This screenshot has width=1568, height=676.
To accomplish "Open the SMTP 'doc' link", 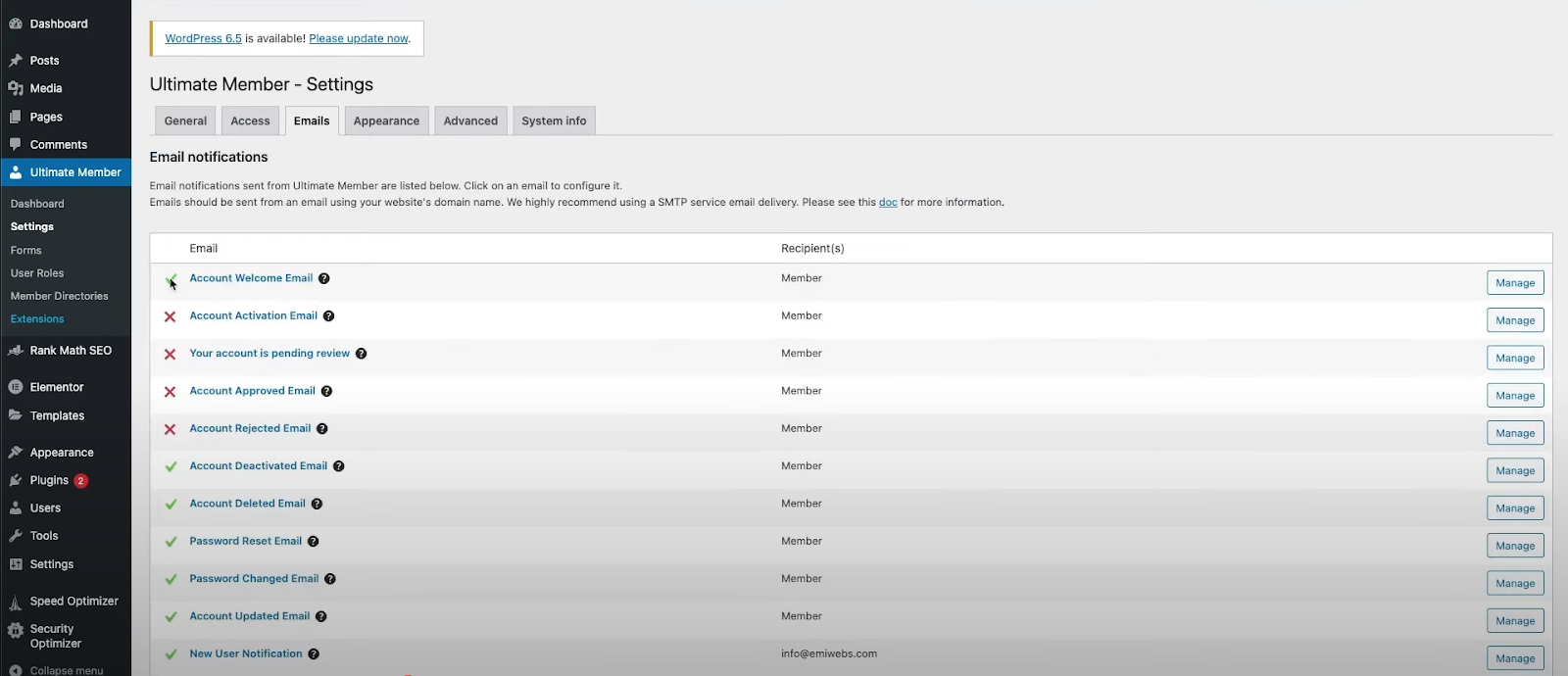I will [x=888, y=203].
